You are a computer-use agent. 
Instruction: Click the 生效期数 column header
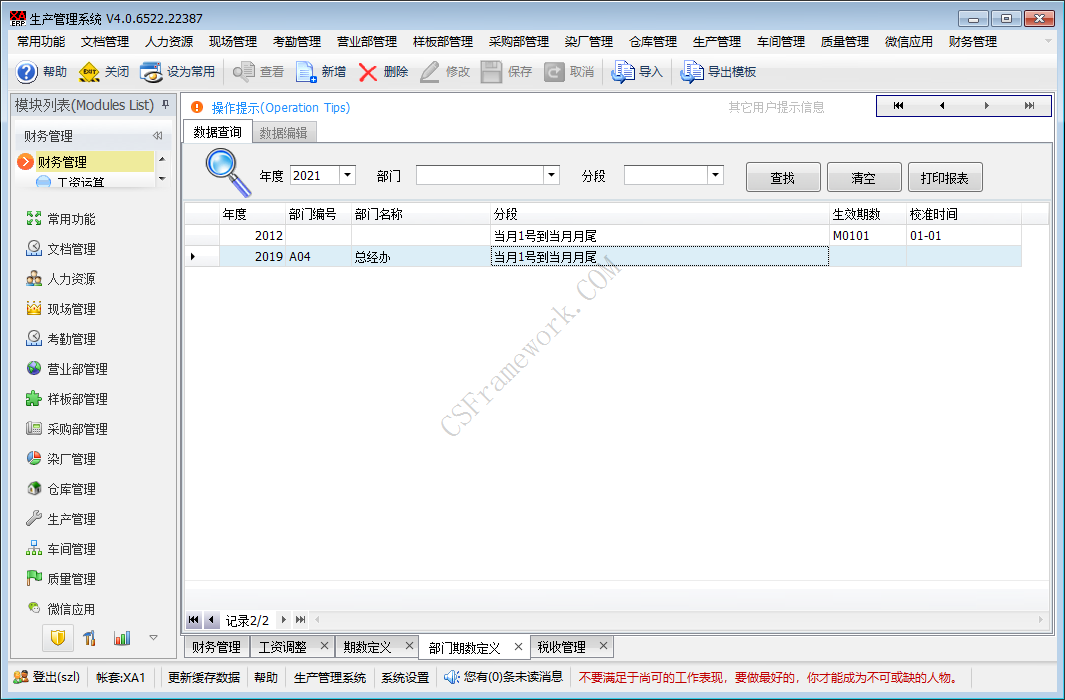(867, 214)
